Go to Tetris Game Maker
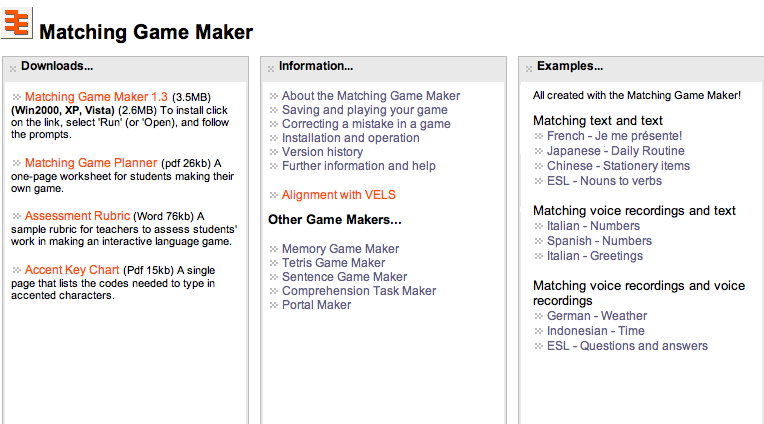 pyautogui.click(x=333, y=263)
